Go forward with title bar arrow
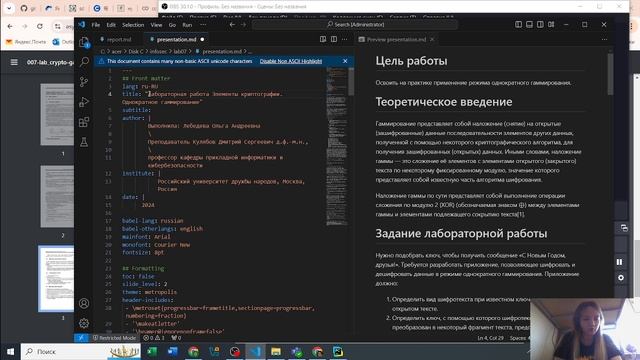Viewport: 640px width, 360px height. pos(243,24)
